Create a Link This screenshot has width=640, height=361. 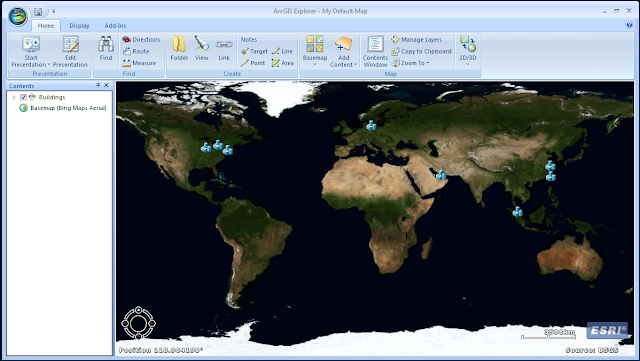[224, 48]
